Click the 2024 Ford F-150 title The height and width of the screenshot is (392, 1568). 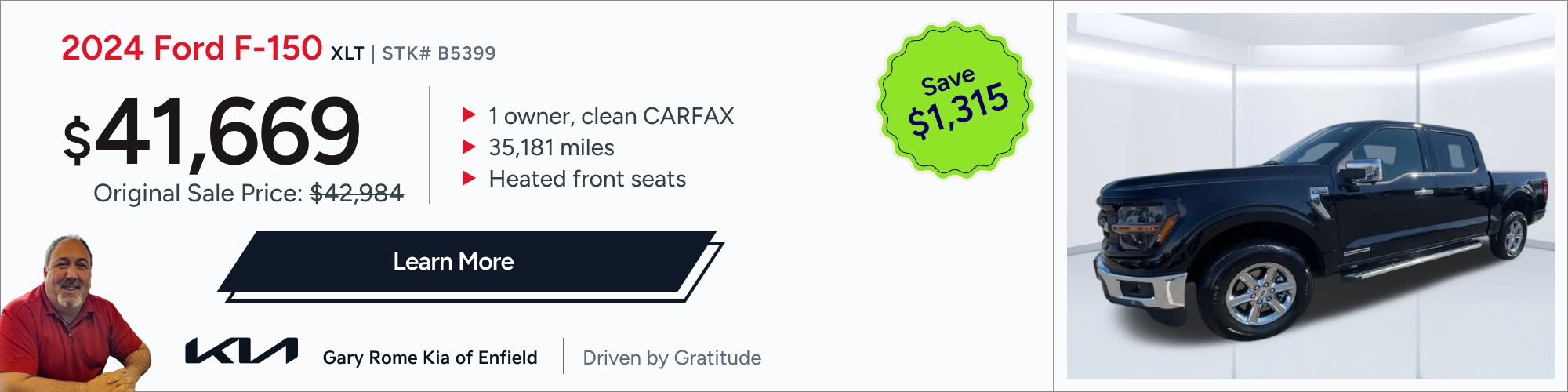pos(191,48)
